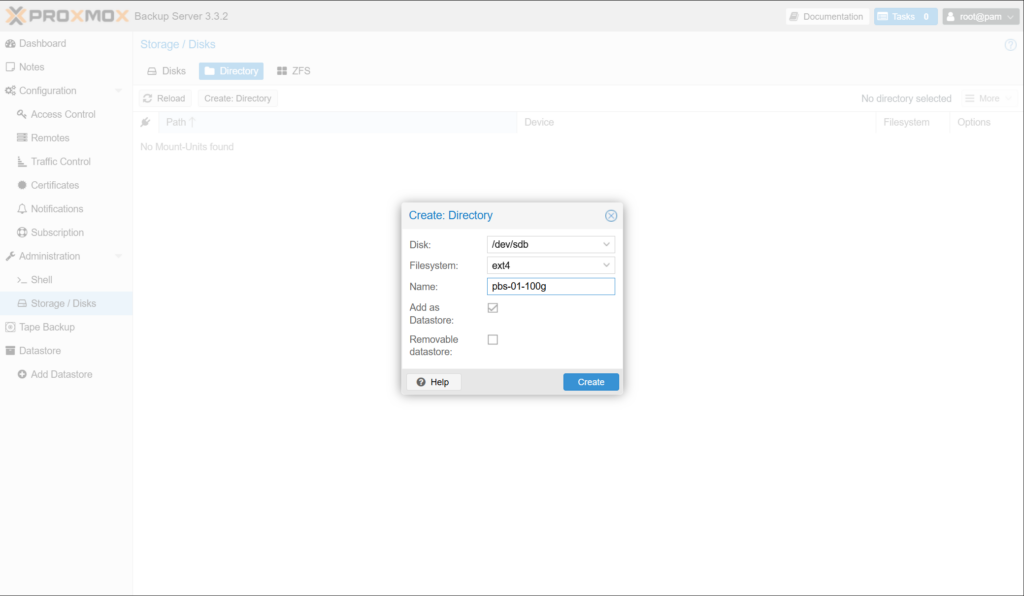Open Certificates in the sidebar
The image size is (1024, 596).
coord(54,185)
